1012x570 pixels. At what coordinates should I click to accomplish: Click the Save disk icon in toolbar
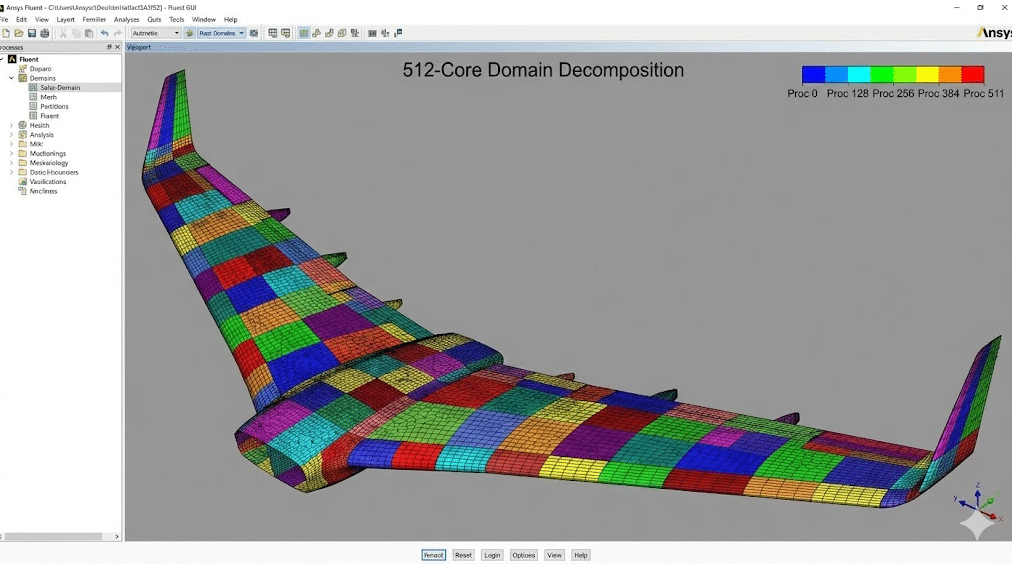32,33
